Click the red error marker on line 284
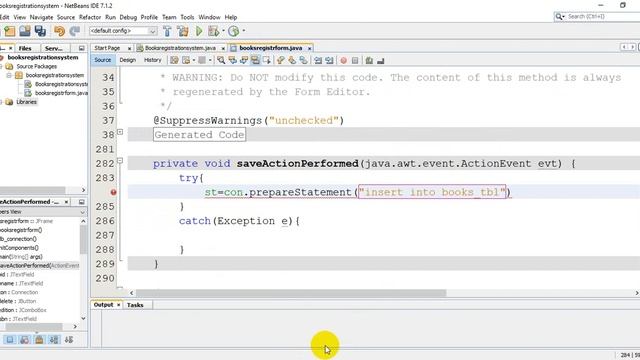Viewport: 640px width, 360px height. [113, 192]
